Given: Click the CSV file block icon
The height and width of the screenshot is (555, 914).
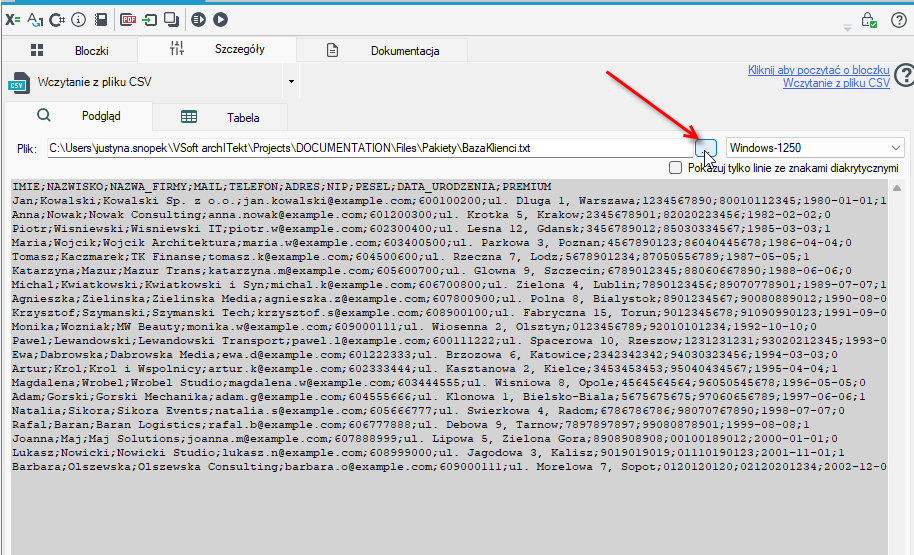Looking at the screenshot, I should [19, 83].
